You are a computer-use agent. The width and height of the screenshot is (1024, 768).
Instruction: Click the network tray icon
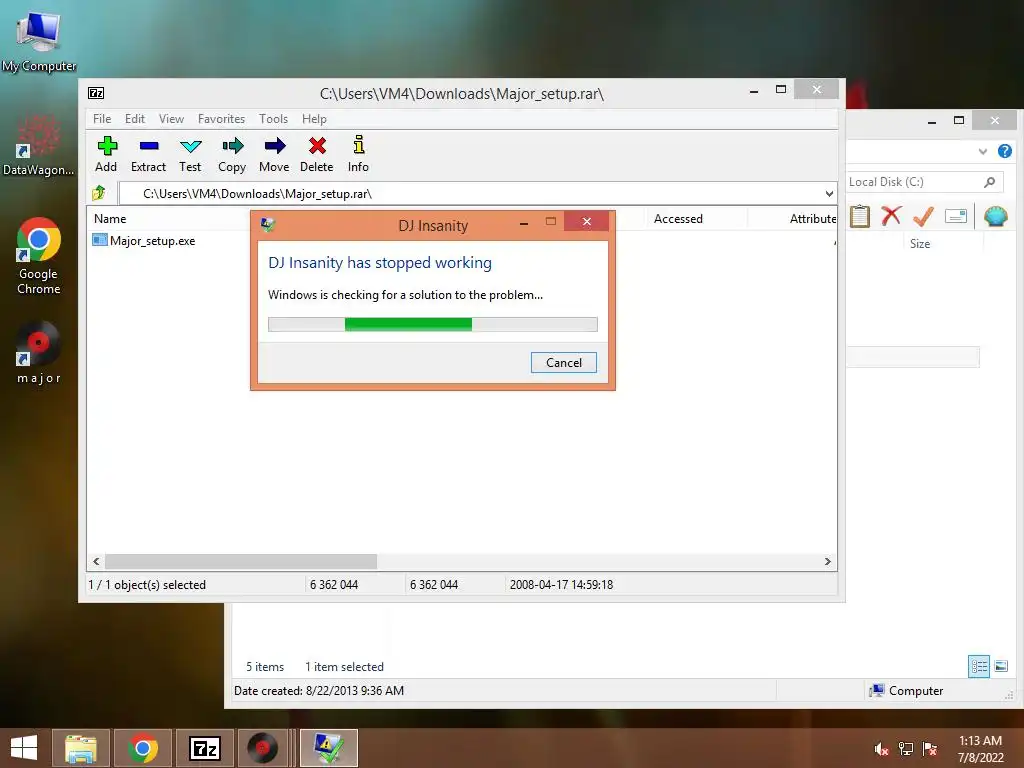[906, 749]
